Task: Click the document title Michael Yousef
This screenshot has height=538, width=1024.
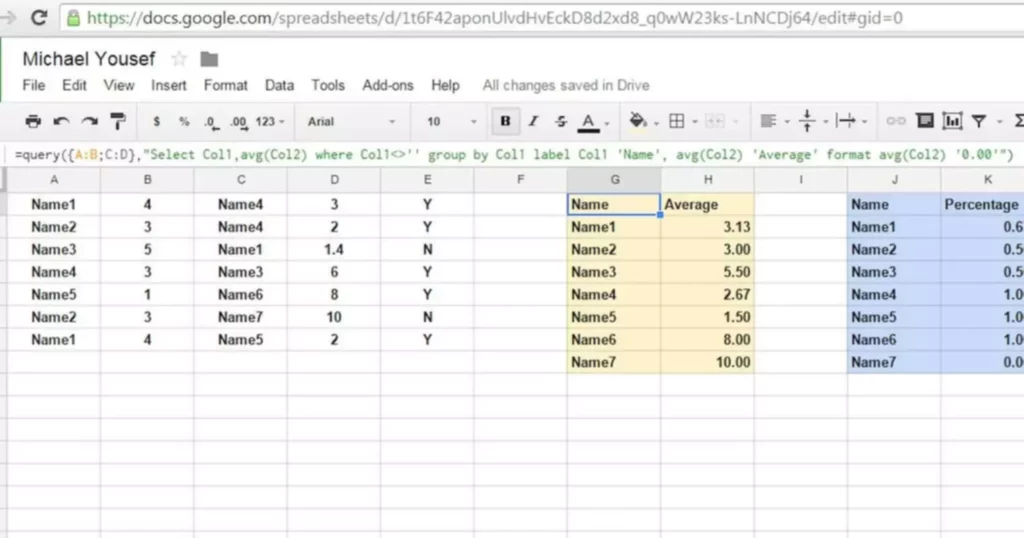Action: (90, 59)
